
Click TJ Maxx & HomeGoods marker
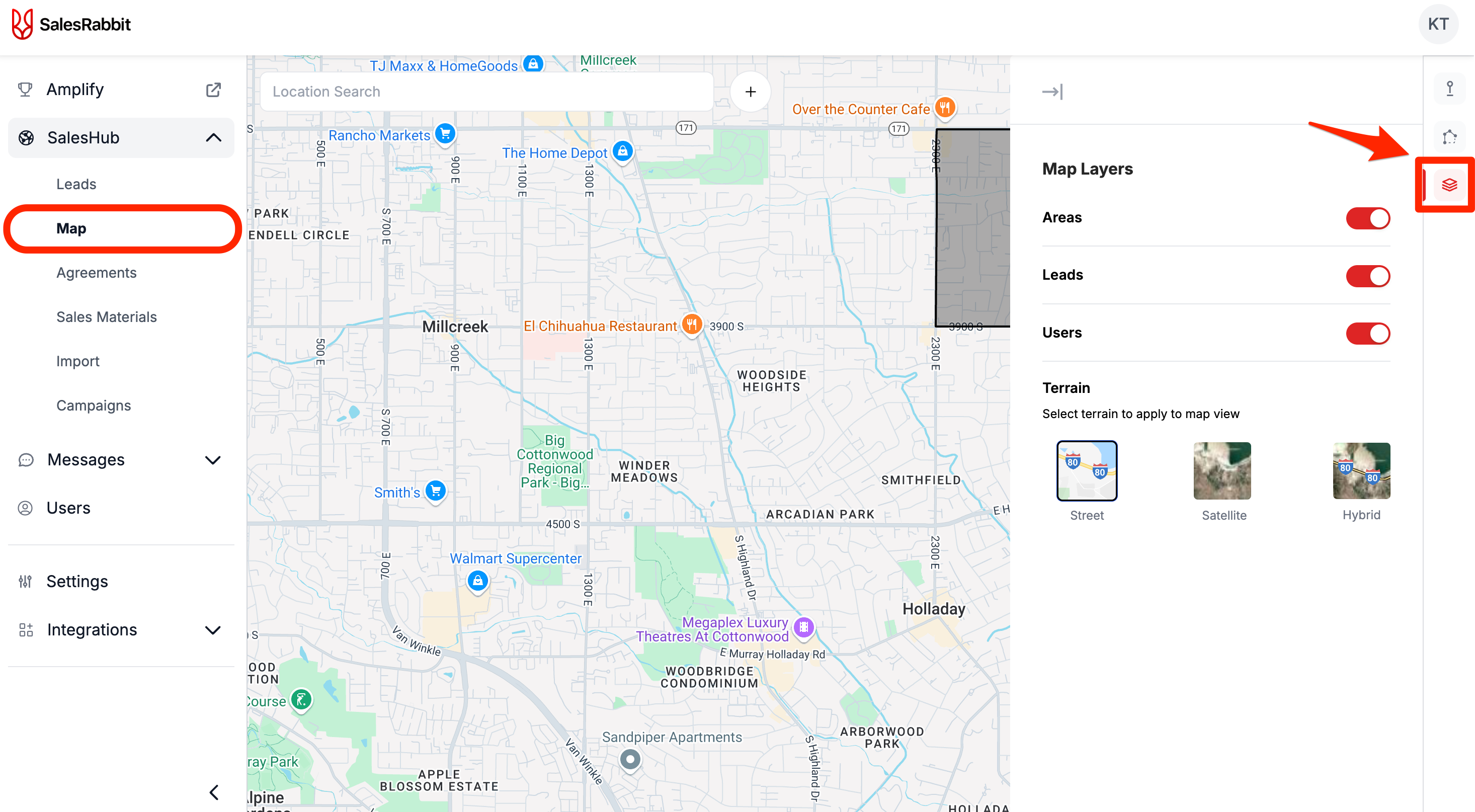(533, 63)
